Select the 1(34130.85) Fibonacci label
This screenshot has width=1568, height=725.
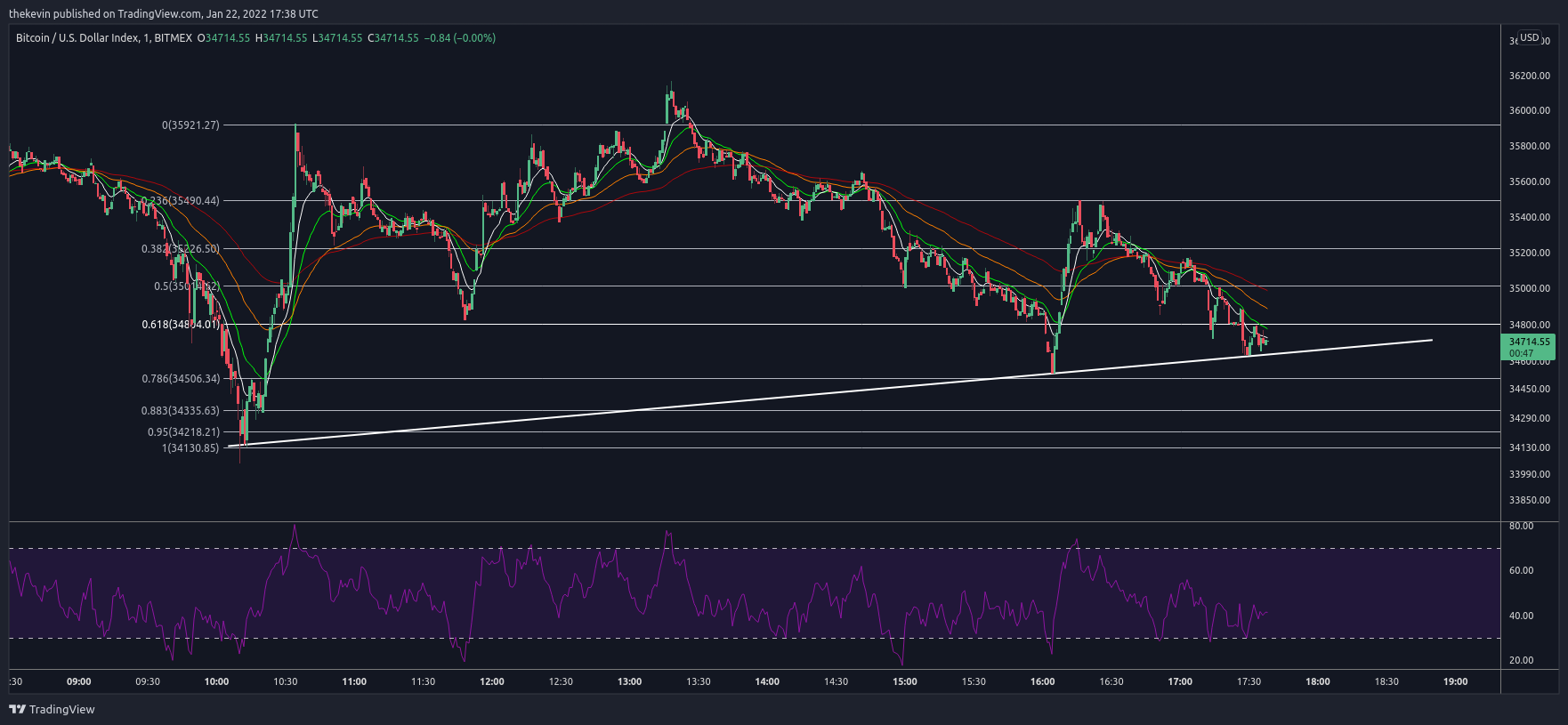pyautogui.click(x=190, y=448)
